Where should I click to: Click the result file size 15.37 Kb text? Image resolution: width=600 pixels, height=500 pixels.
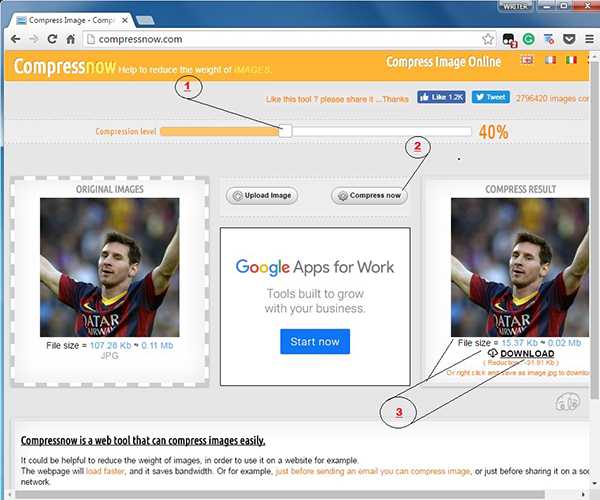coord(520,343)
